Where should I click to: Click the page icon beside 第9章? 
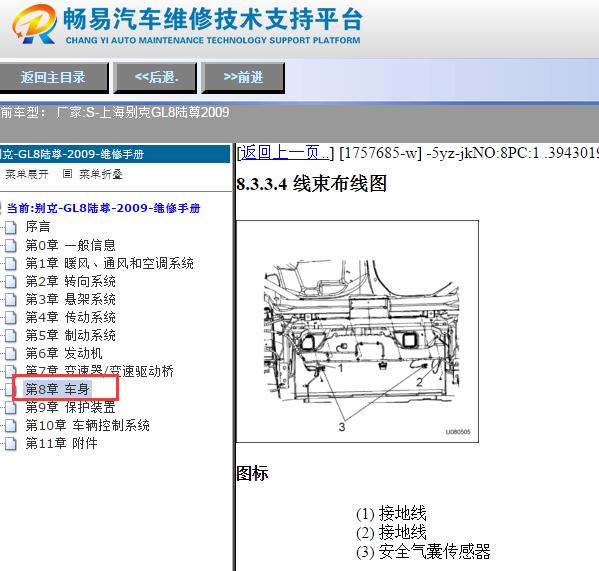coord(11,407)
